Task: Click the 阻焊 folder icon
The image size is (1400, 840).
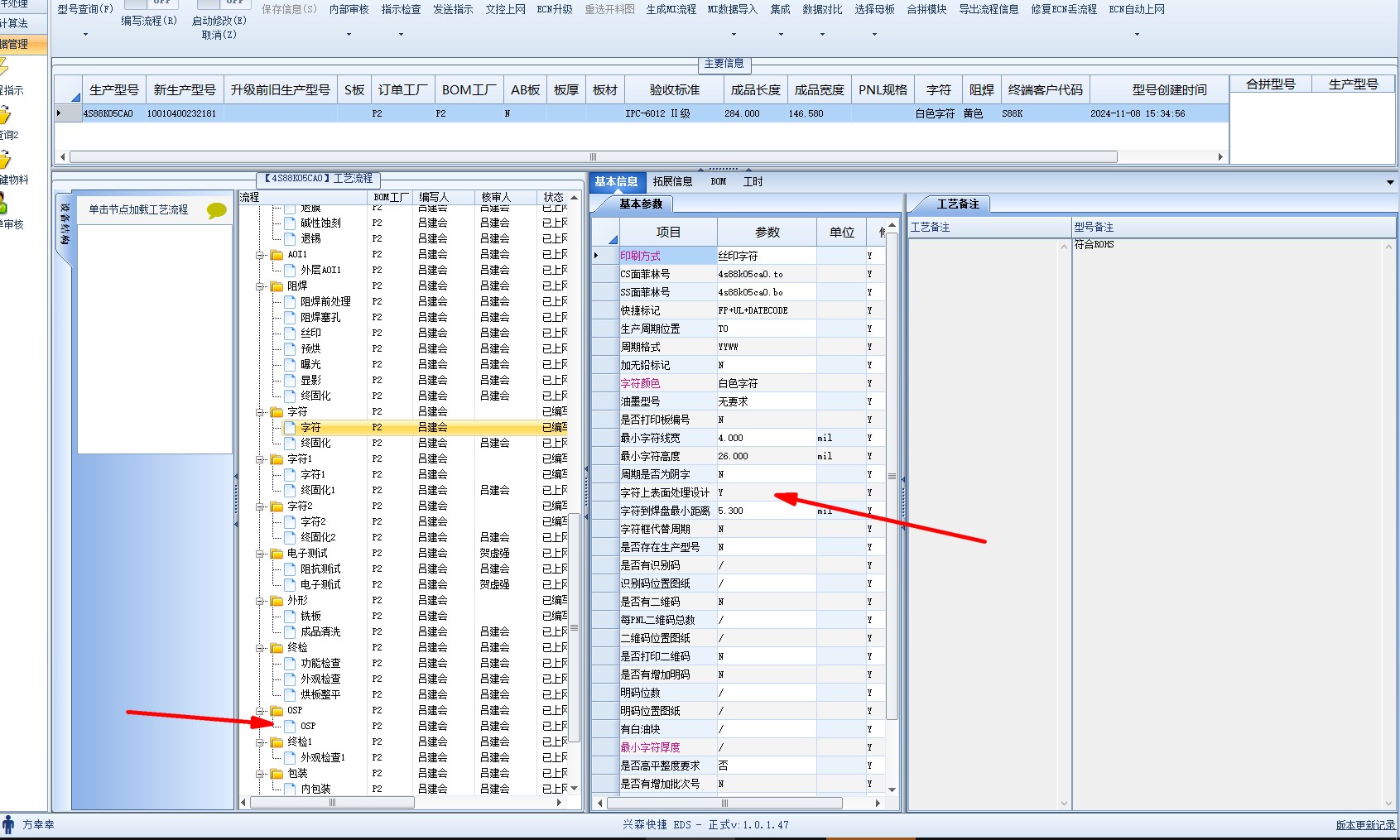Action: tap(277, 286)
